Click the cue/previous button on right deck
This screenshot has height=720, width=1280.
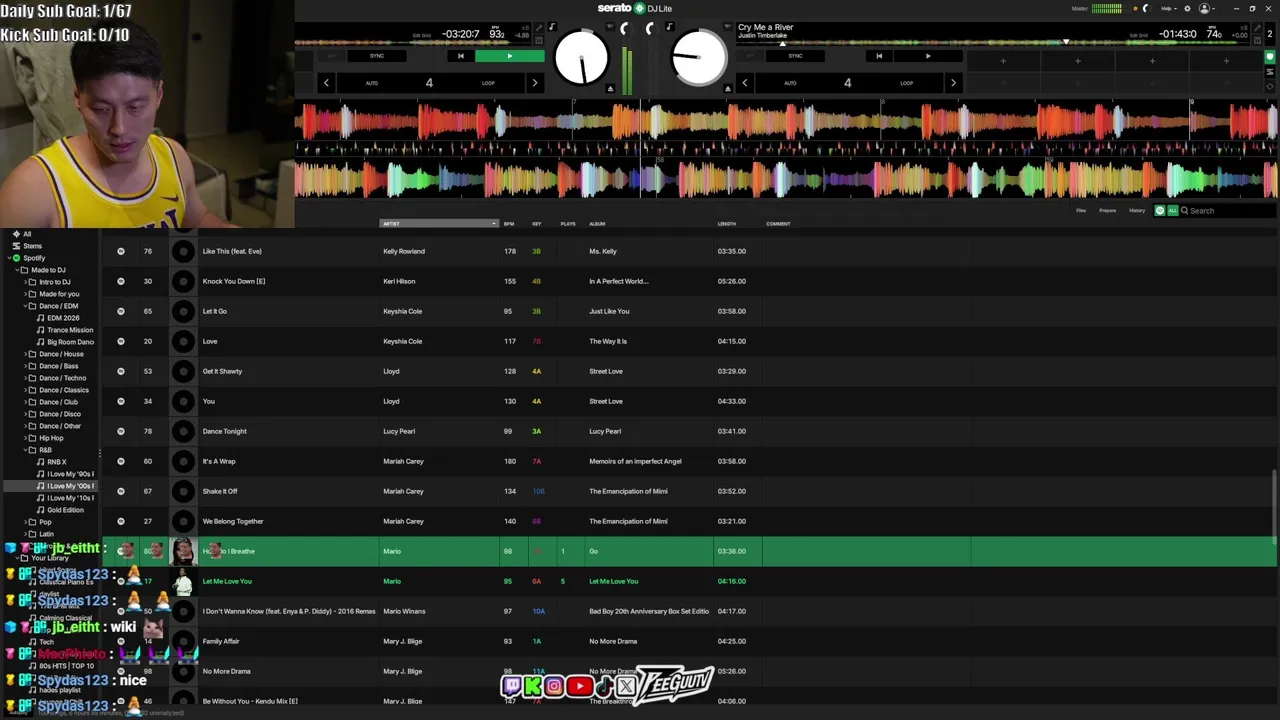click(x=879, y=56)
